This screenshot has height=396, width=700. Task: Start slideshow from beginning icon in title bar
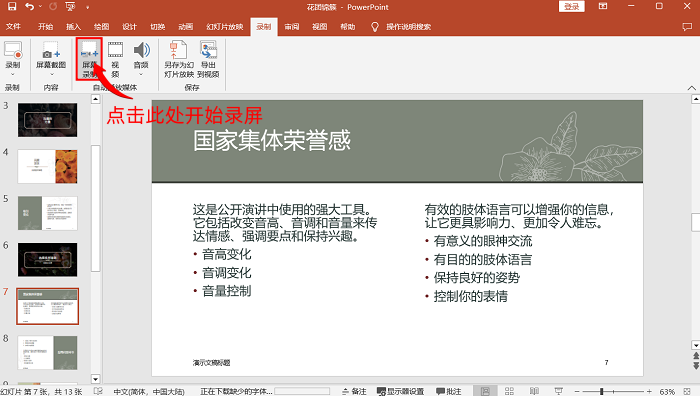tap(71, 7)
